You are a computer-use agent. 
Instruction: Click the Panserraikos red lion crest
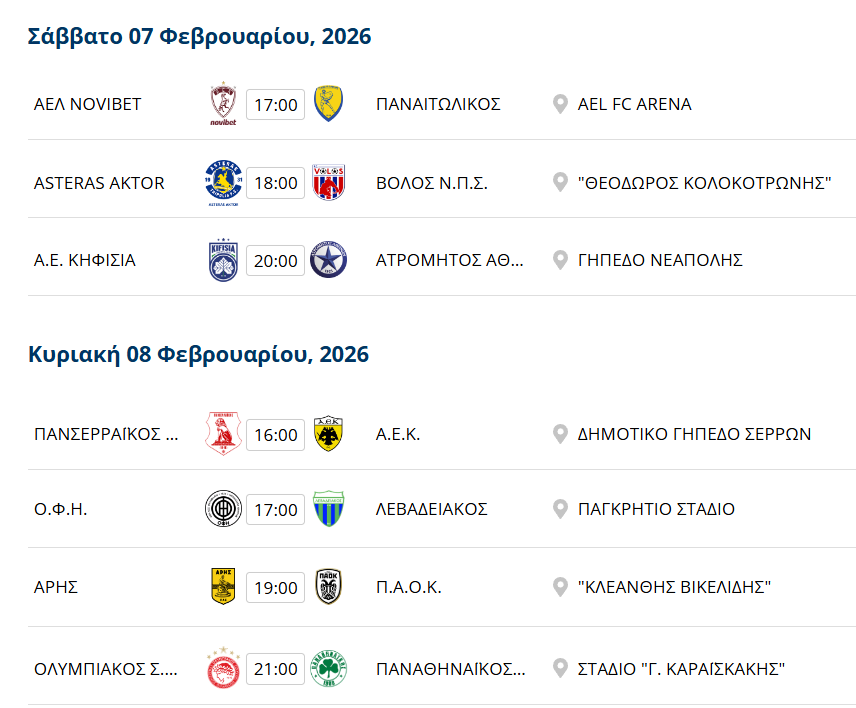coord(223,434)
